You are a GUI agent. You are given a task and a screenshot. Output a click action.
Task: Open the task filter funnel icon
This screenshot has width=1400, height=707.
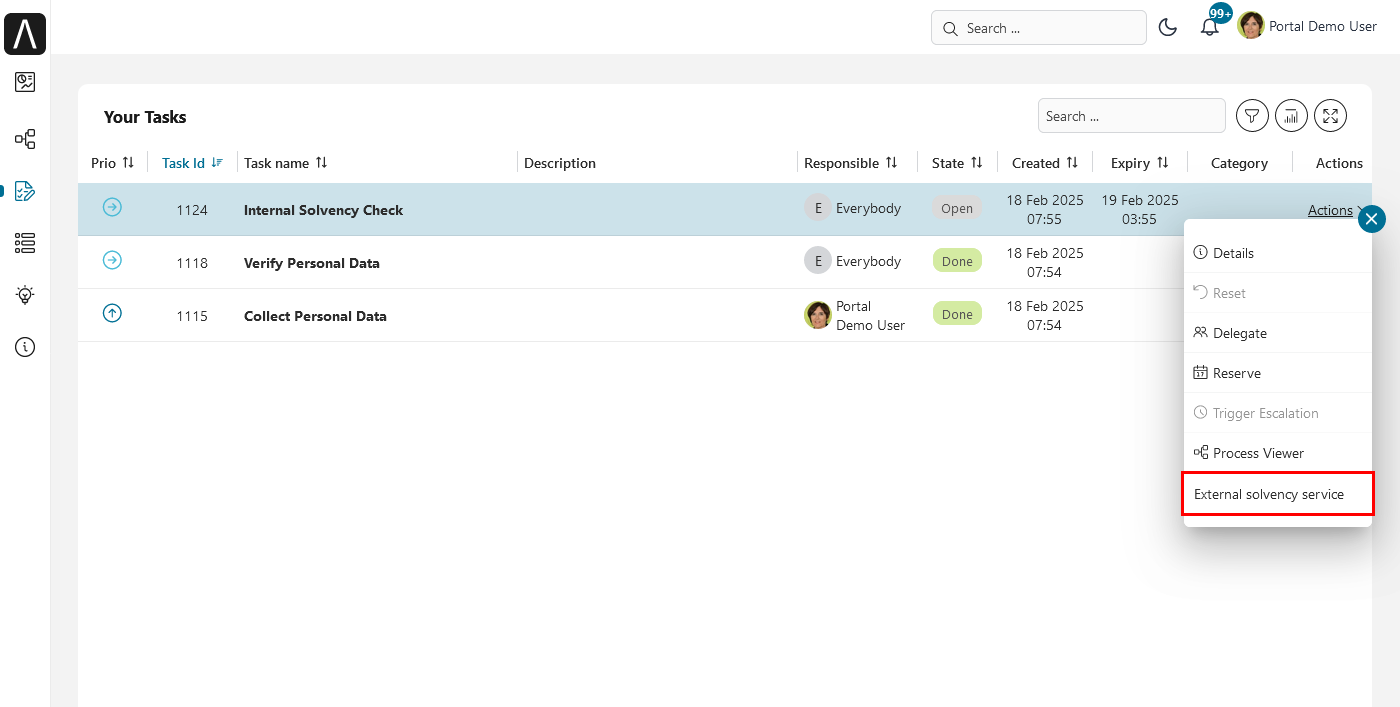coord(1252,116)
